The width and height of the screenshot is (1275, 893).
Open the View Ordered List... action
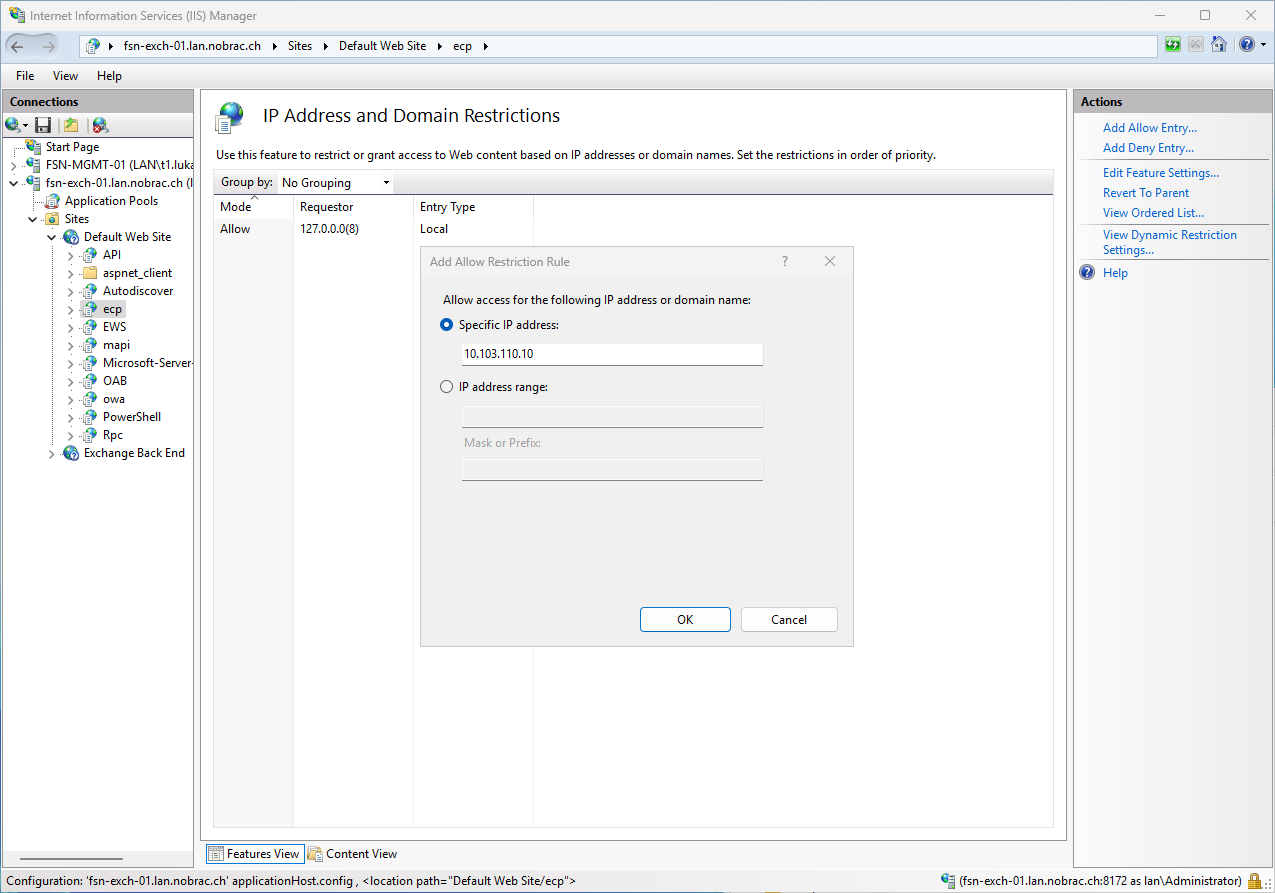point(1153,213)
